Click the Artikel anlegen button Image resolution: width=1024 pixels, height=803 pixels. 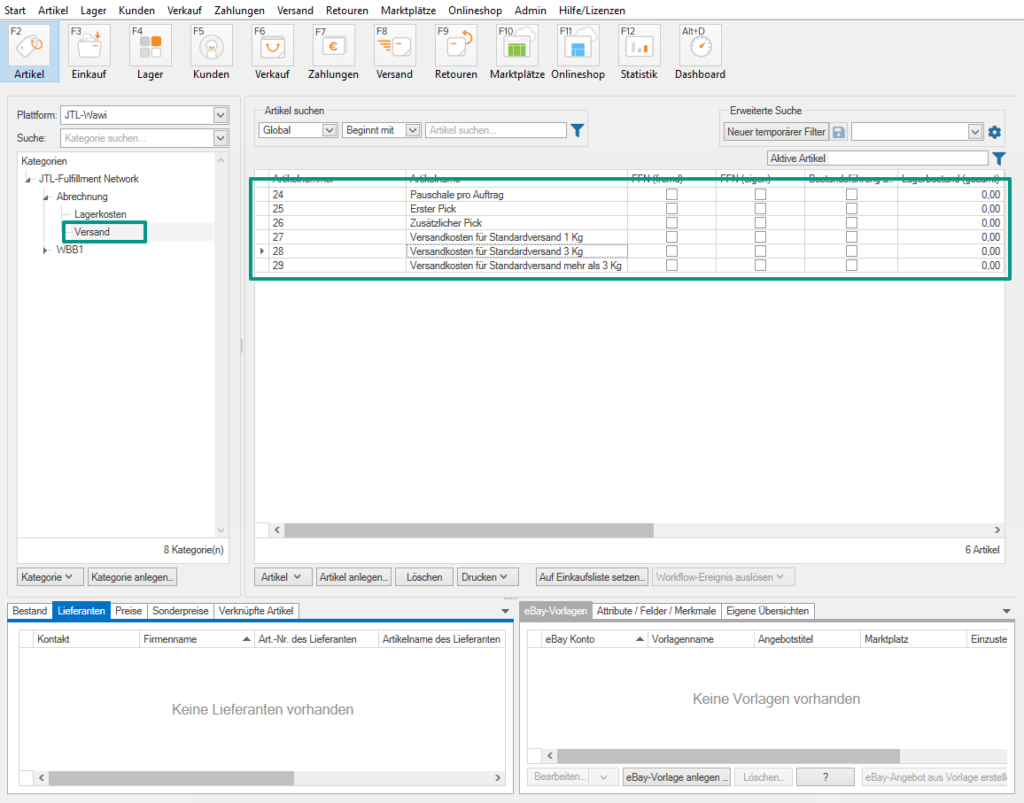[354, 577]
